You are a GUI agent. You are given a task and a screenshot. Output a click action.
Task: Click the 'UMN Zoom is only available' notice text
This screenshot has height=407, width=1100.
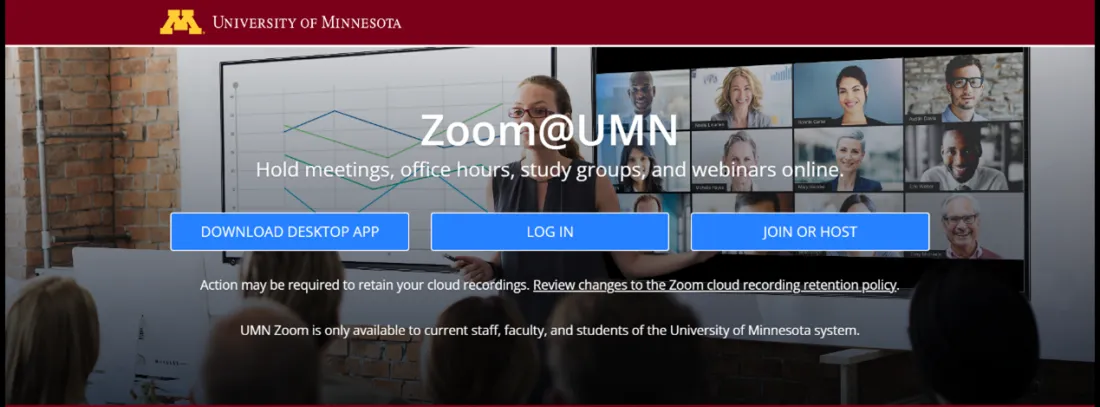(550, 330)
